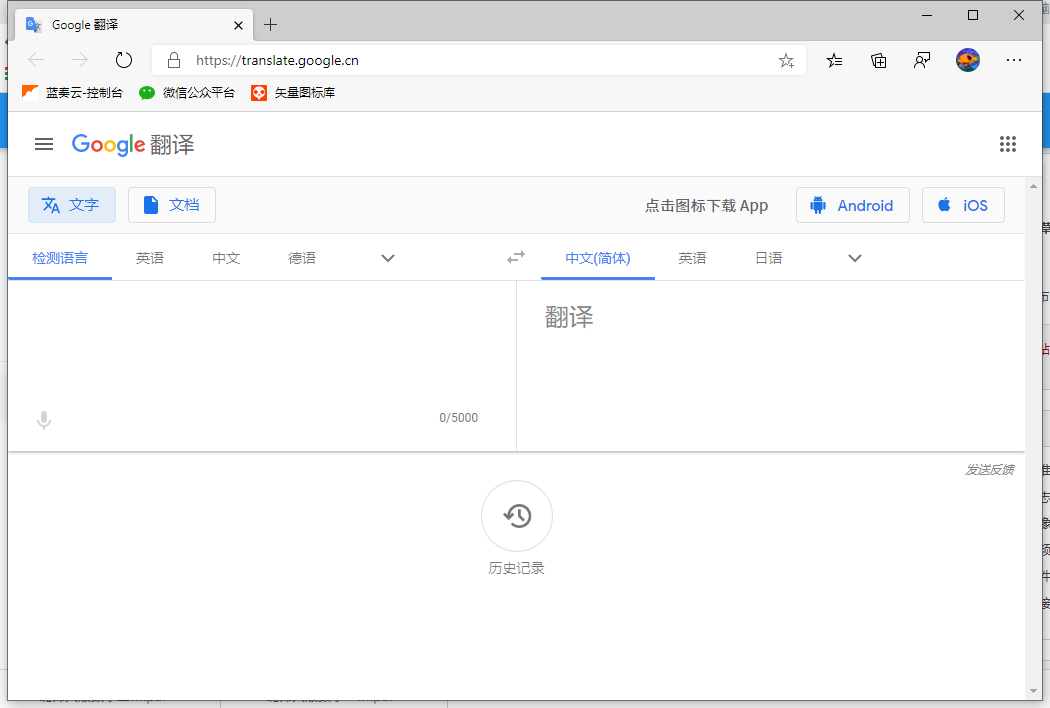
Task: Open the translation history icon
Action: (517, 516)
